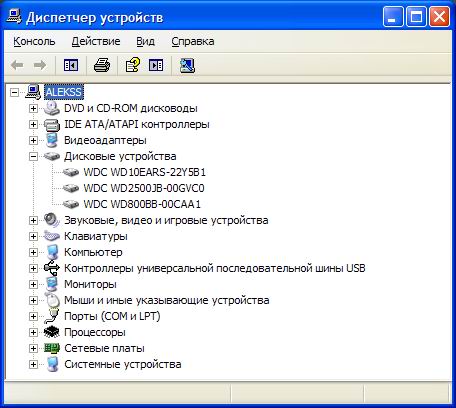Select the WDC WD2500JB-00GVC0 disk drive
Image resolution: width=456 pixels, height=408 pixels.
(144, 188)
